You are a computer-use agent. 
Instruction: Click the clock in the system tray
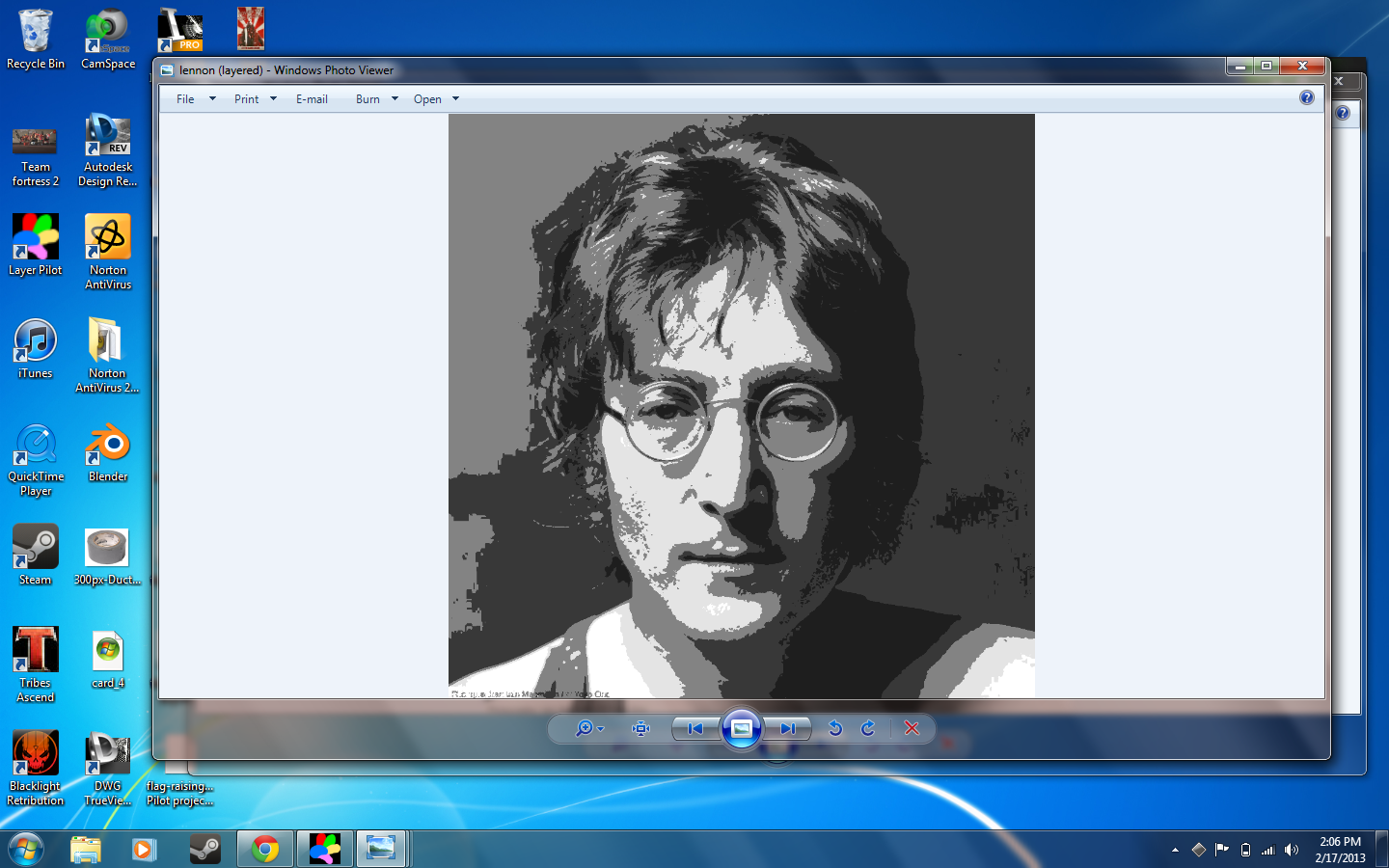[1342, 849]
